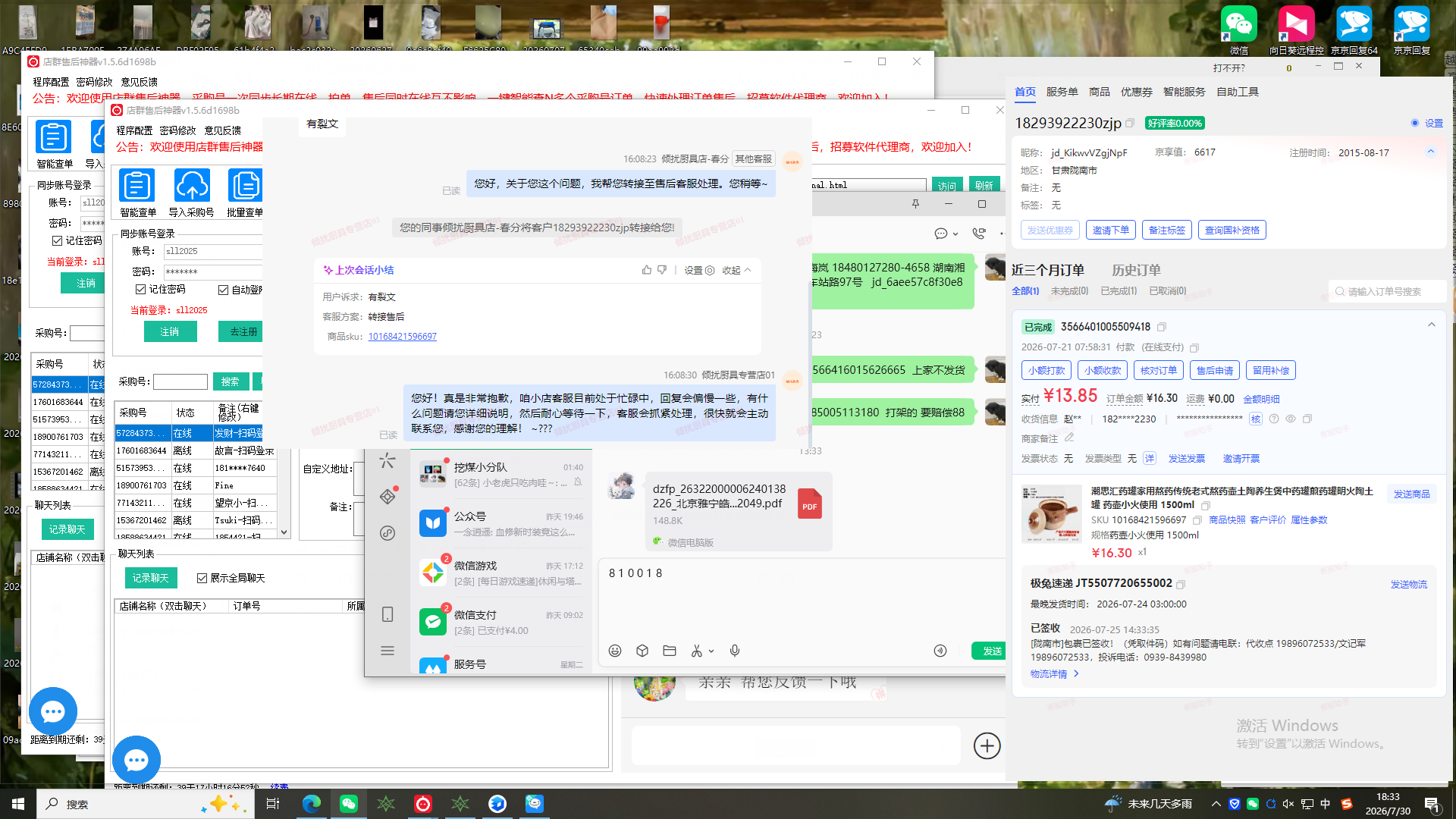Give thumbs down to 上次会话小结
1456x819 pixels.
tap(662, 270)
